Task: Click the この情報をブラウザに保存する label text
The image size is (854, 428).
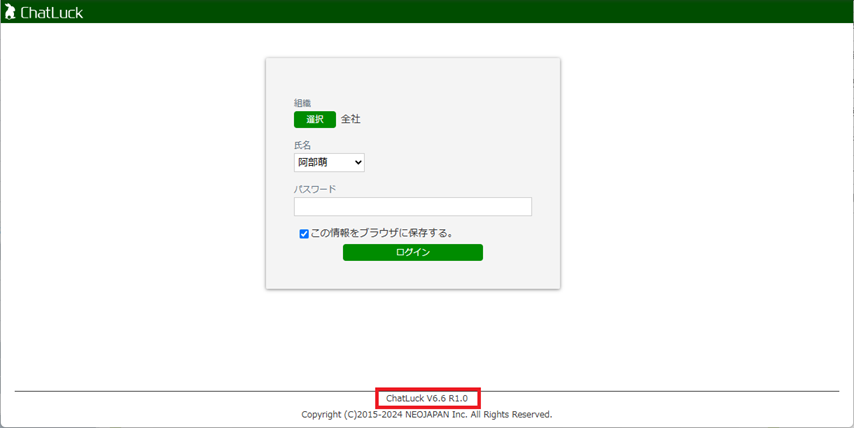Action: pyautogui.click(x=382, y=234)
